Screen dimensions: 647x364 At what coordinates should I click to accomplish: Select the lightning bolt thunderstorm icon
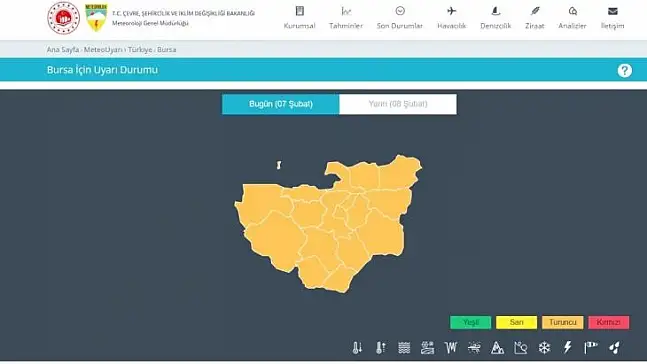click(568, 347)
